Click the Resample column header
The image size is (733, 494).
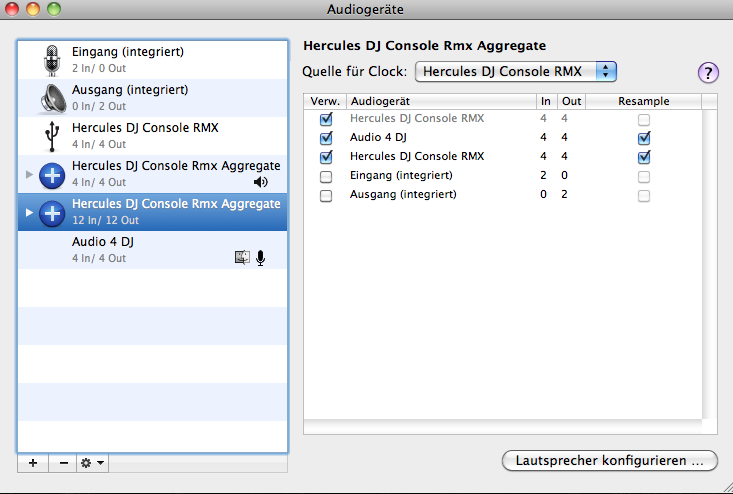(644, 101)
